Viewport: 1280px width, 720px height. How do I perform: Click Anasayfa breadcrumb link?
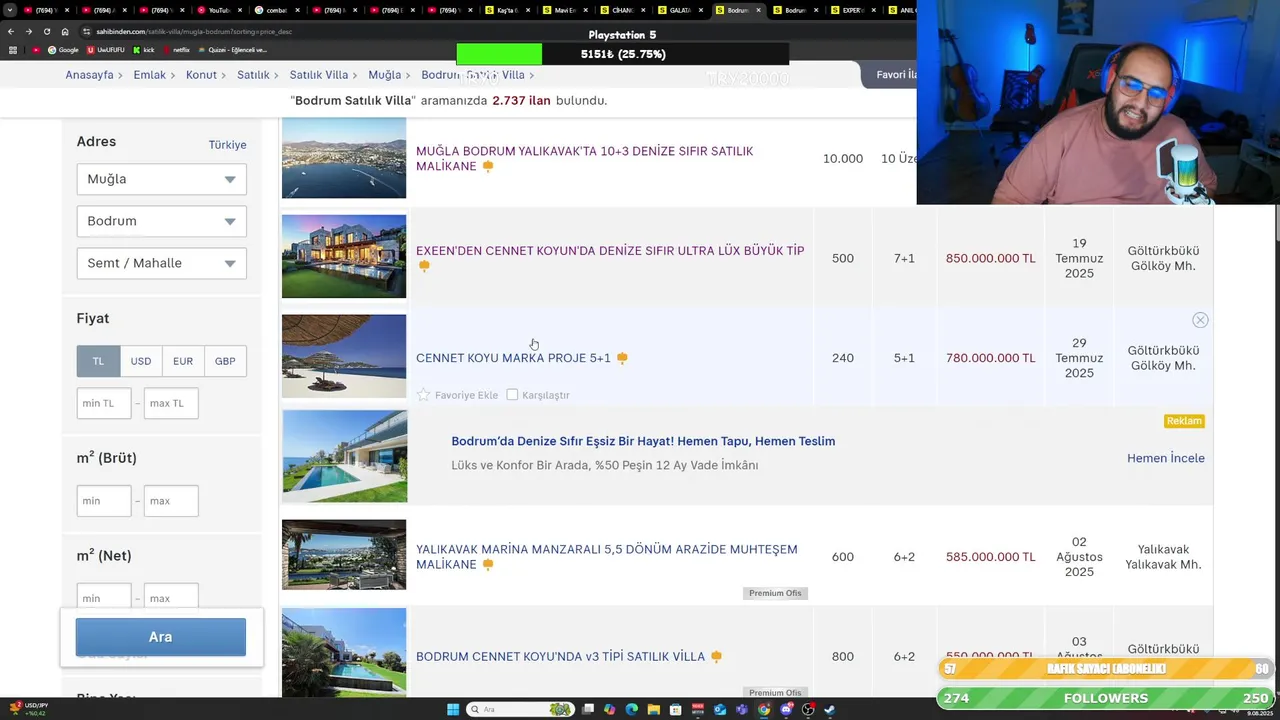(x=89, y=75)
